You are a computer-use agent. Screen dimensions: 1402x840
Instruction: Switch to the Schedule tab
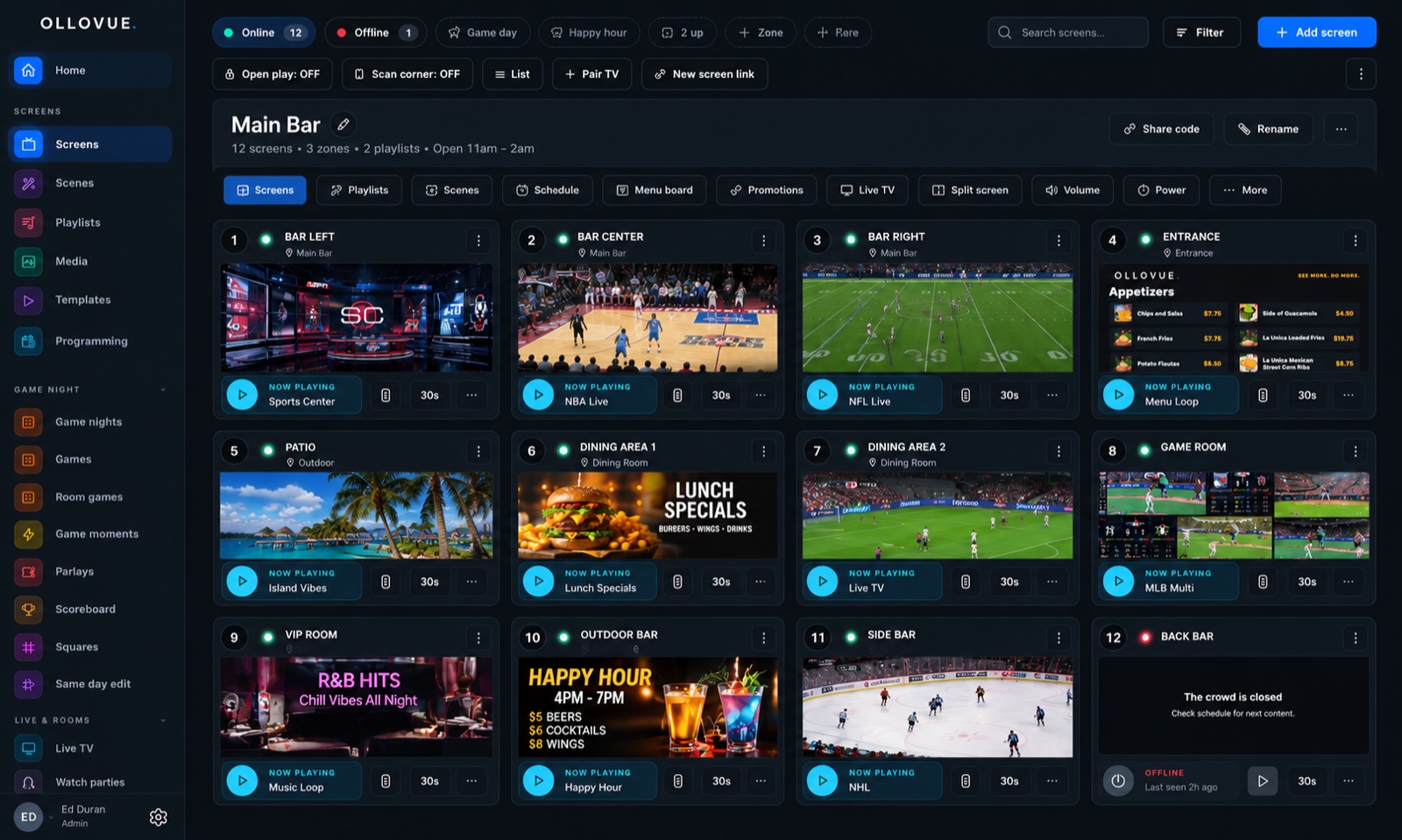[547, 190]
